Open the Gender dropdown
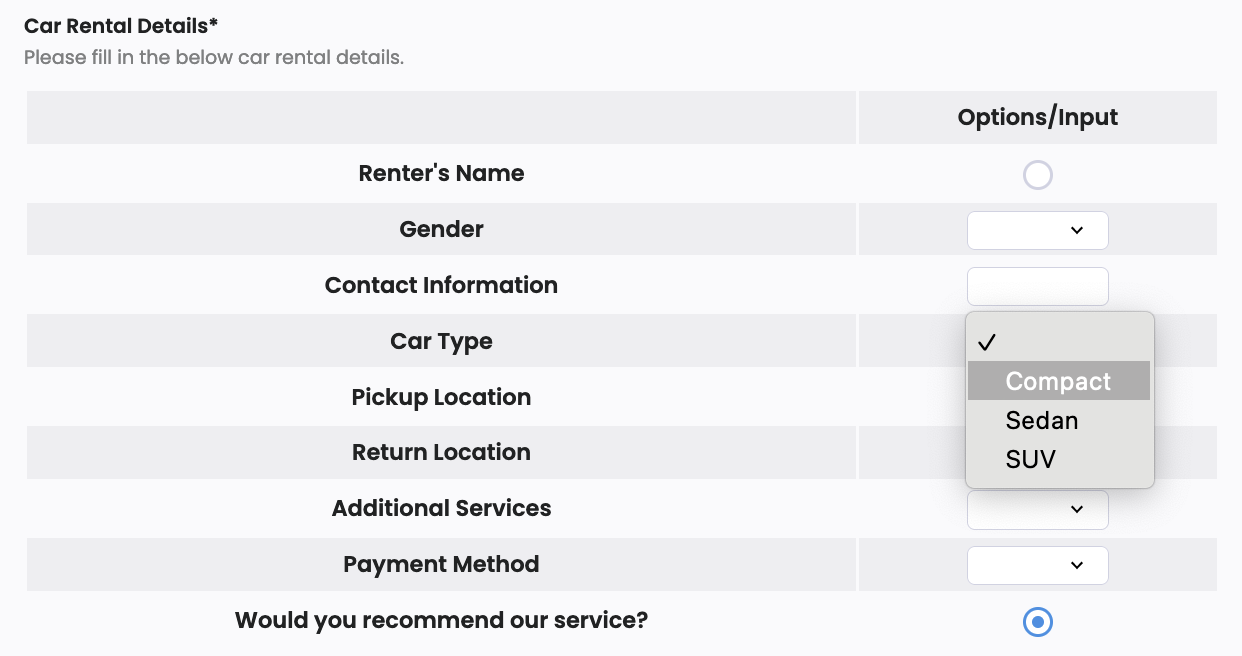 [x=1038, y=230]
